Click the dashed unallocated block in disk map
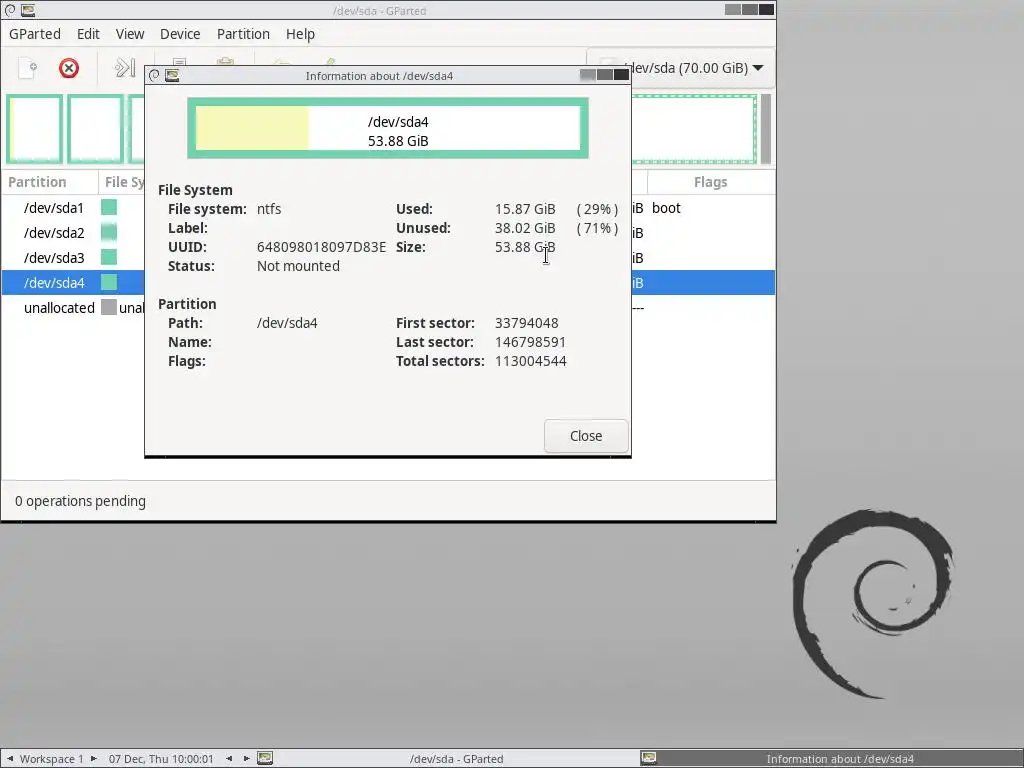The image size is (1024, 768). tap(694, 129)
